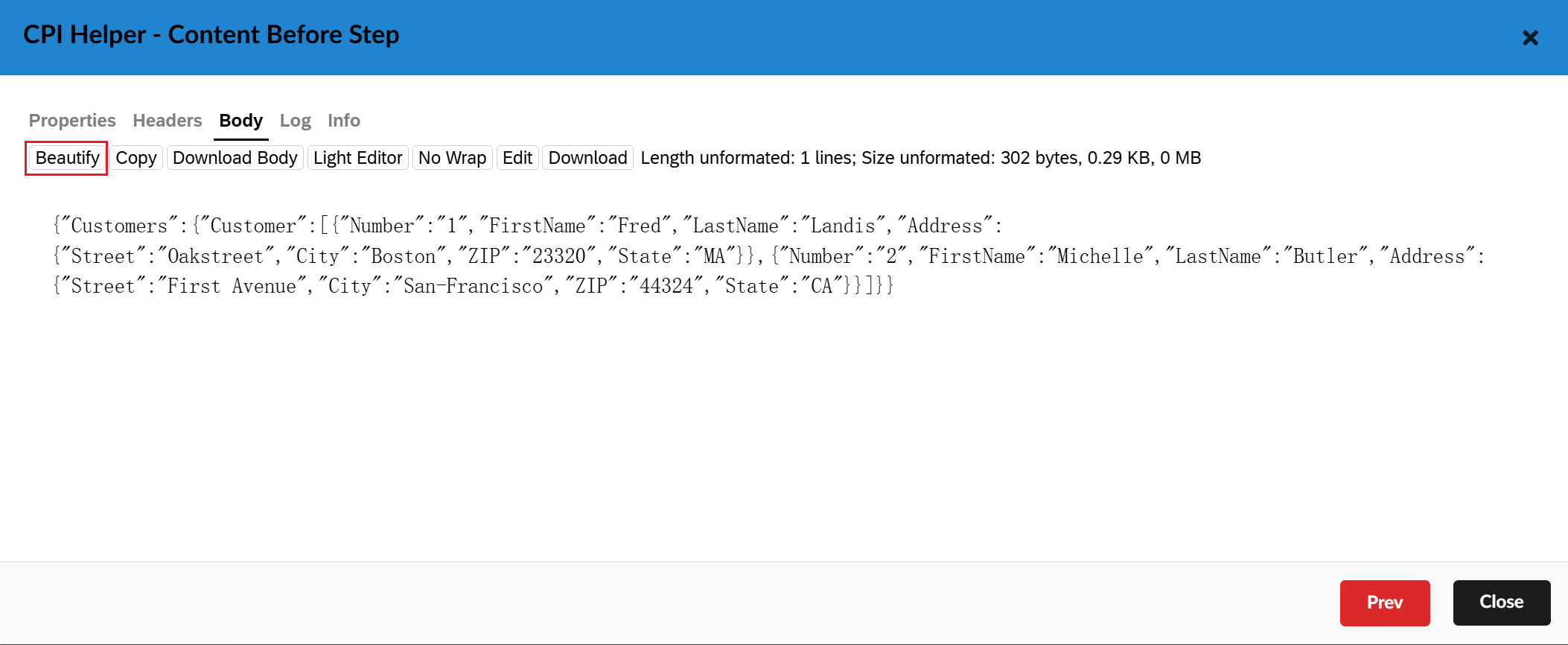Open the Headers tab
Viewport: 1568px width, 645px height.
tap(167, 121)
